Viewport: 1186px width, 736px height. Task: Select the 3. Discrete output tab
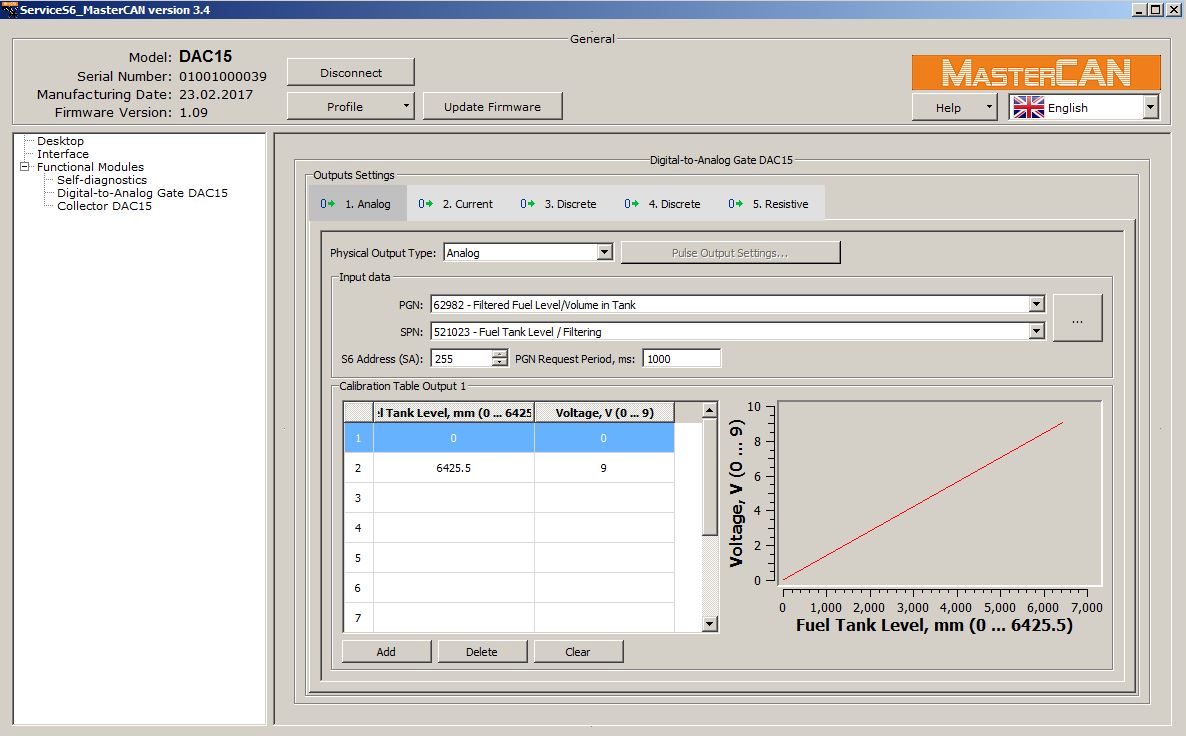pos(559,204)
